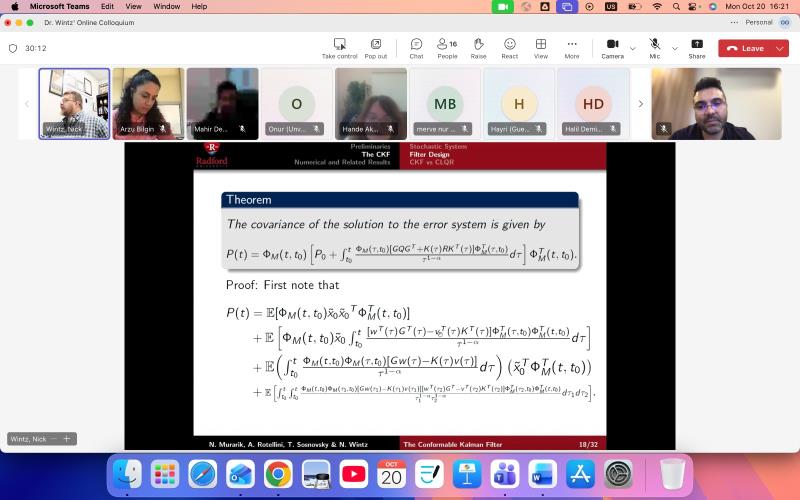Screen dimensions: 800x500
Task: Open Google Chrome from the dock
Action: click(278, 472)
